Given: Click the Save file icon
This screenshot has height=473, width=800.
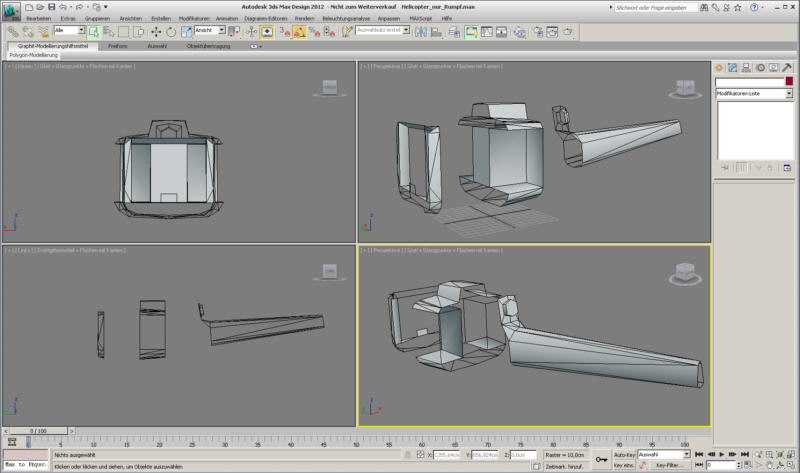Looking at the screenshot, I should 53,7.
